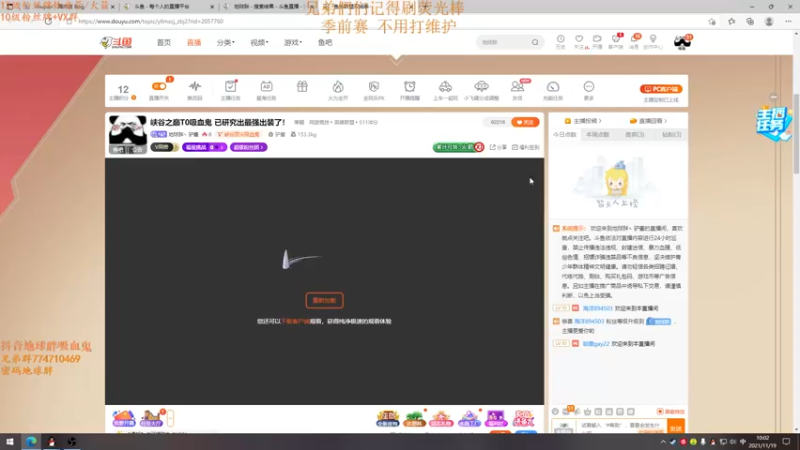The width and height of the screenshot is (800, 450).
Task: Click the orange PC client button
Action: pyautogui.click(x=661, y=89)
